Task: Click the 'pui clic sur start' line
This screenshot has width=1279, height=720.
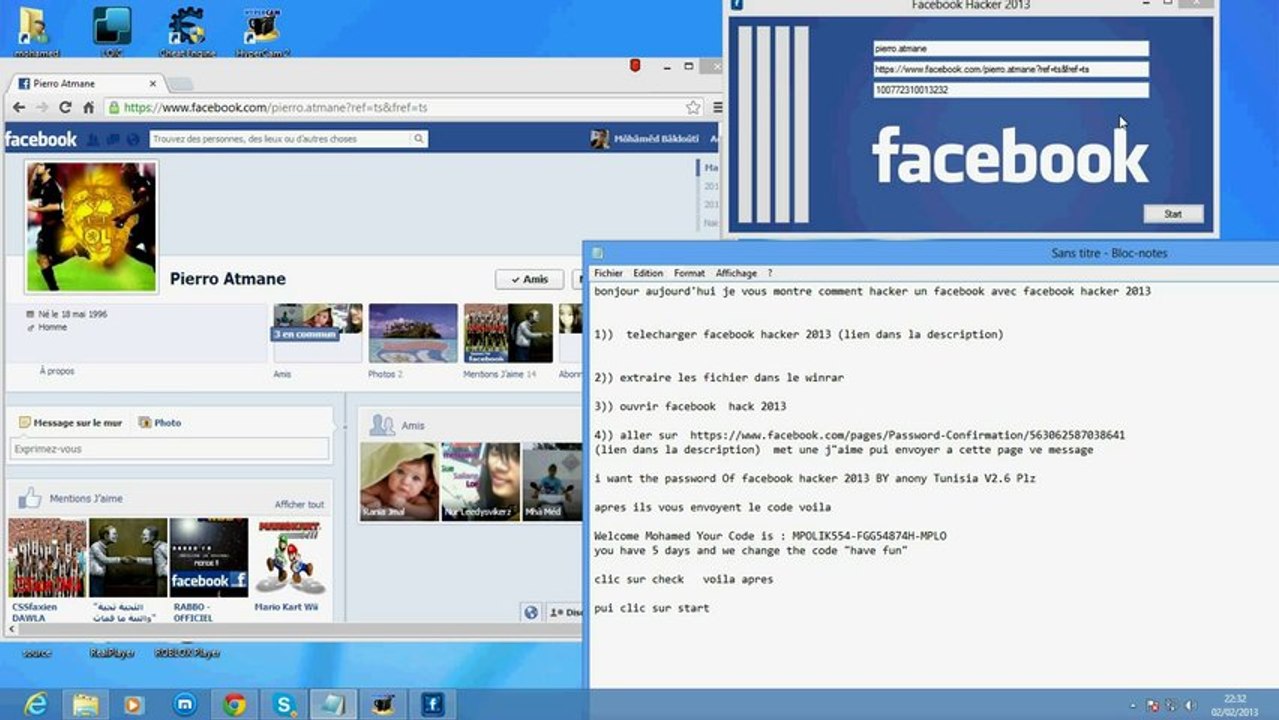Action: (x=651, y=607)
